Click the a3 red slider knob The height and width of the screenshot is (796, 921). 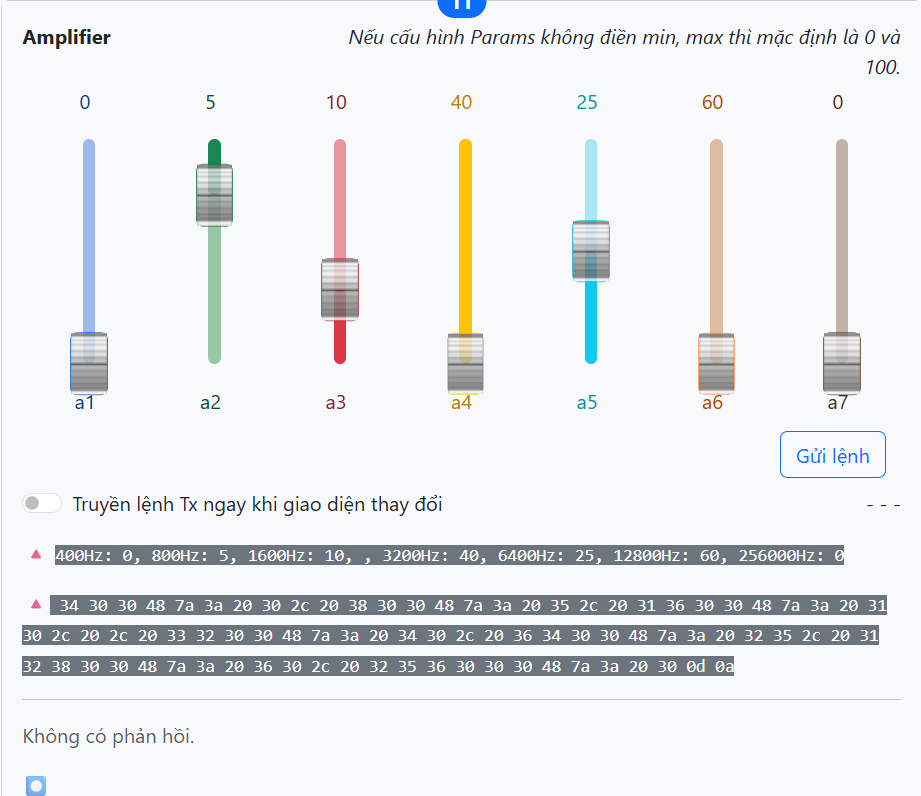[x=340, y=290]
